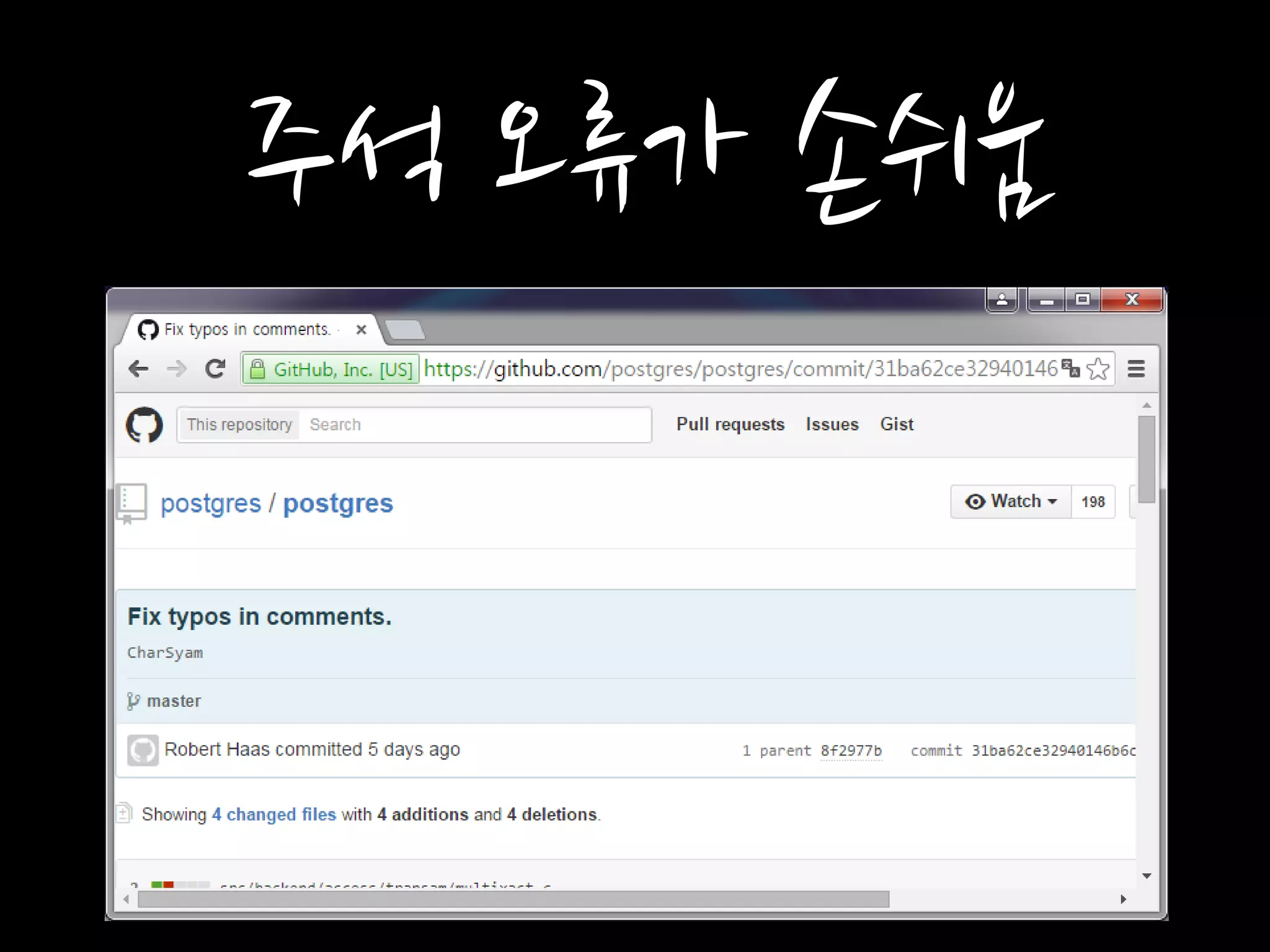
Task: Click the bold postgres repository link
Action: click(x=338, y=504)
